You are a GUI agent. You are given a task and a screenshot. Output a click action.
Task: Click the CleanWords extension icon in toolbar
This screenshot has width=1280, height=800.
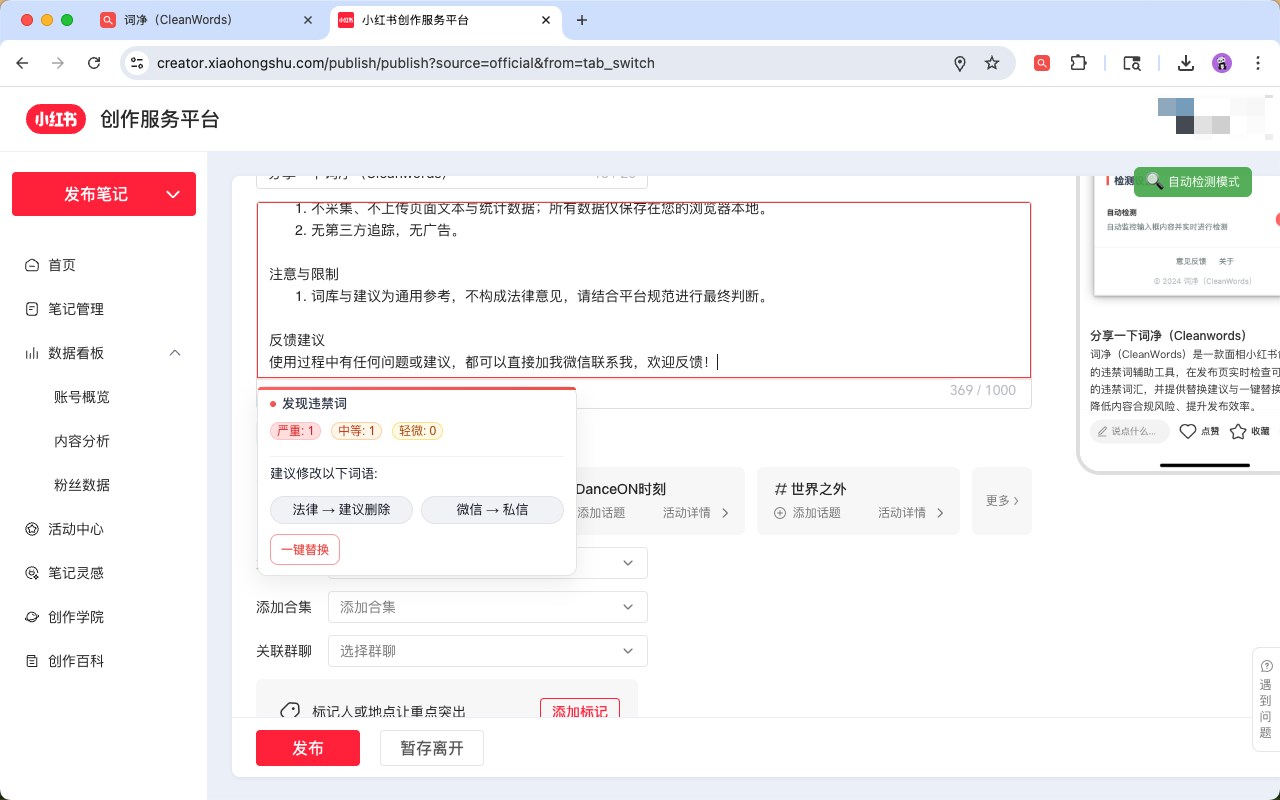(1042, 63)
